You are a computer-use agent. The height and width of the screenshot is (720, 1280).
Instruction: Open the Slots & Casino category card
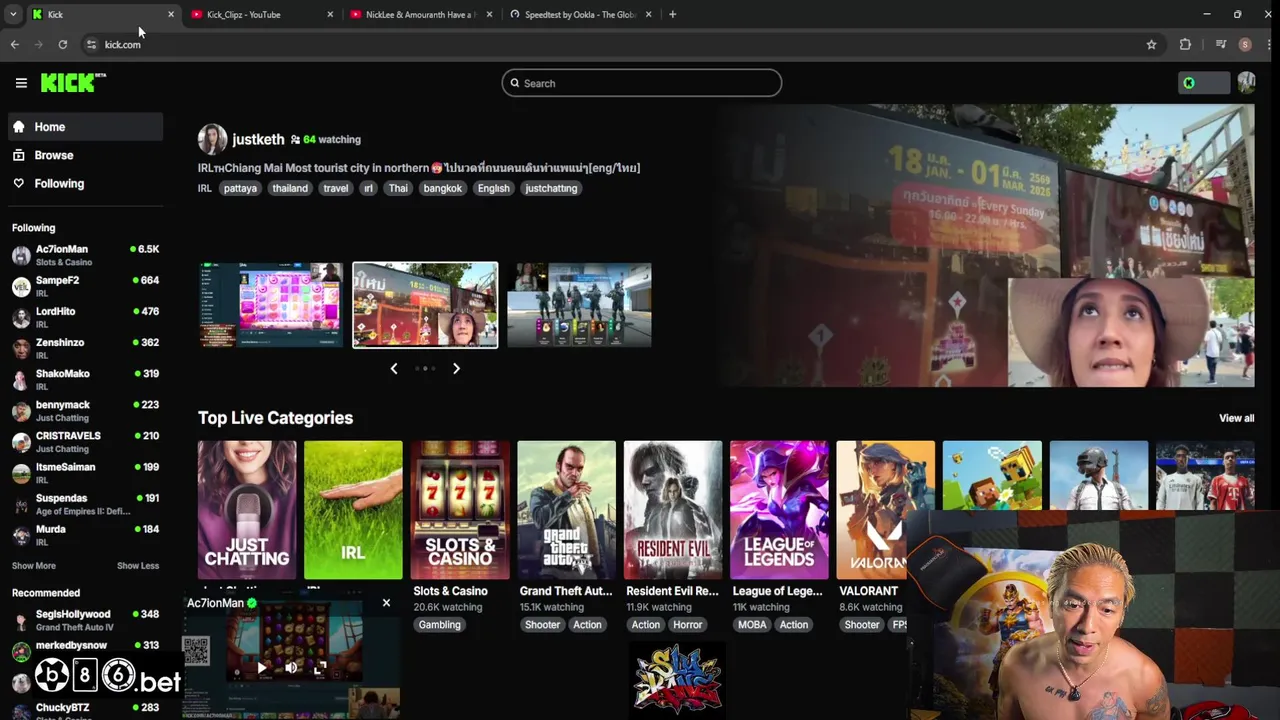tap(460, 510)
